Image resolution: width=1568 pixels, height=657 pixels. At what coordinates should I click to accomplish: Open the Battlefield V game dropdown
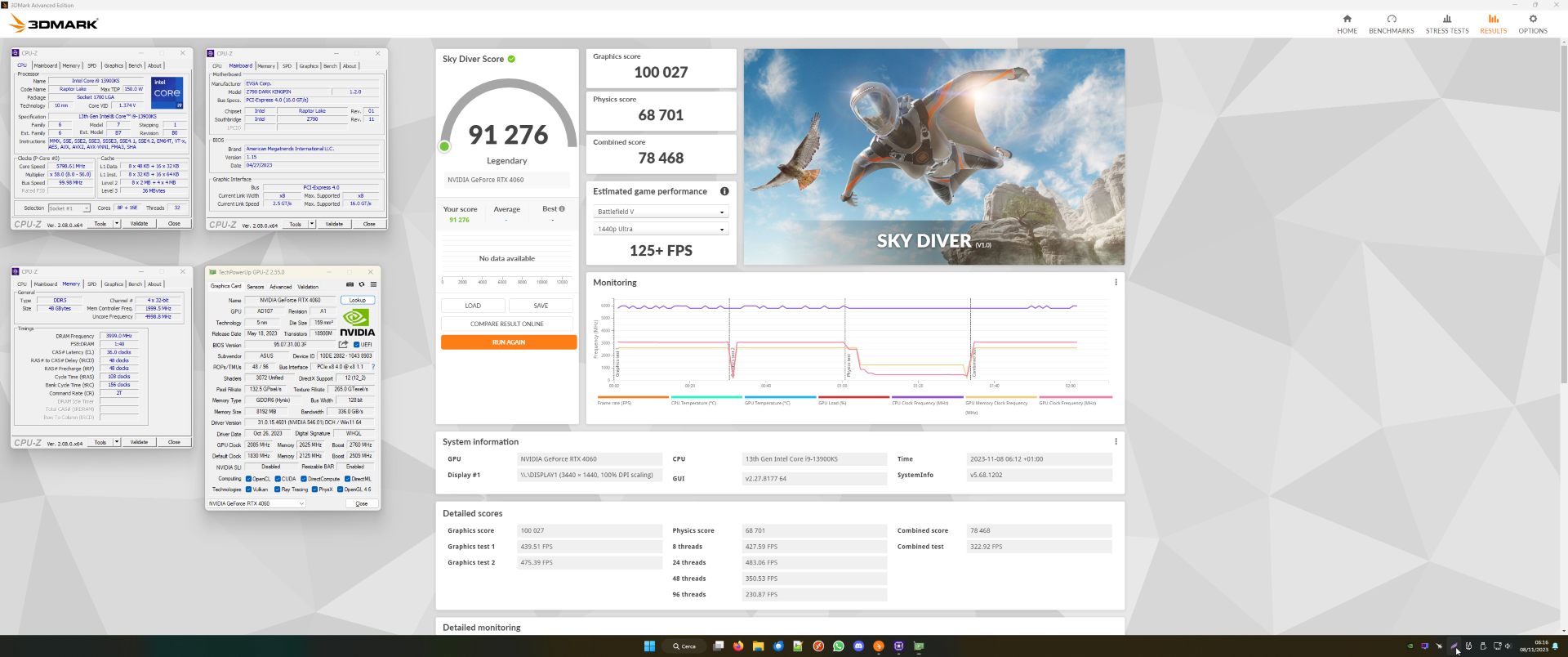click(x=661, y=212)
